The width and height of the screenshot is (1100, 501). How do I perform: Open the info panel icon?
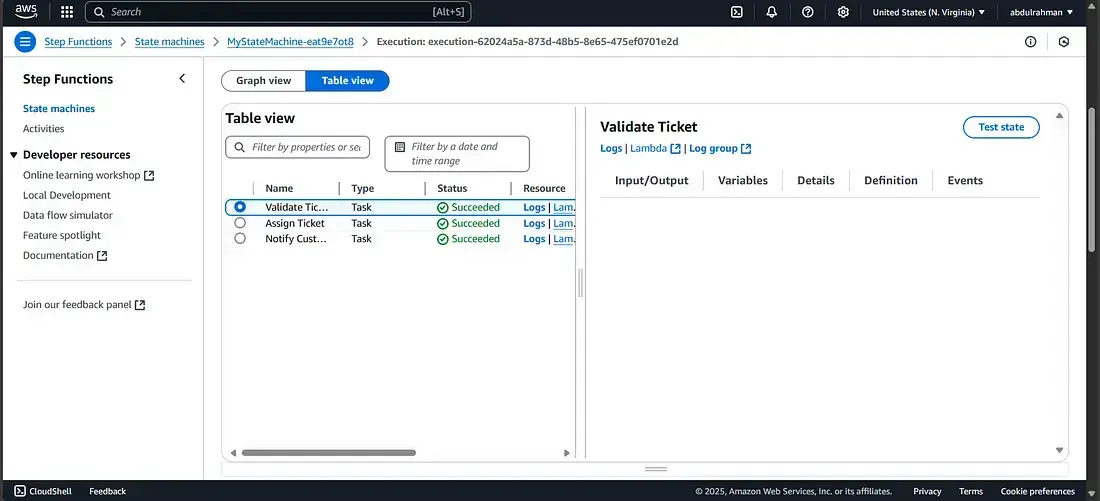[1031, 41]
